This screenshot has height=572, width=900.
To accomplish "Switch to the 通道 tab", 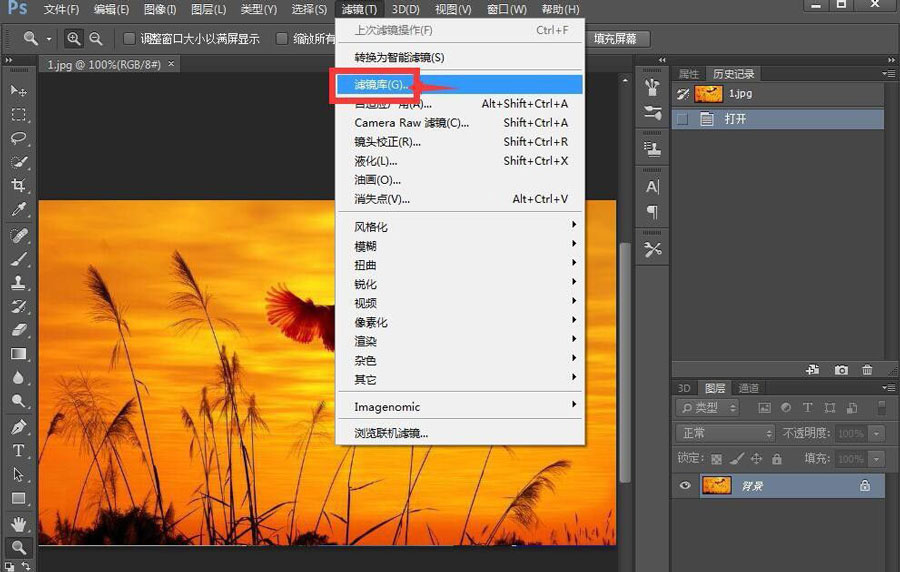I will pos(748,388).
